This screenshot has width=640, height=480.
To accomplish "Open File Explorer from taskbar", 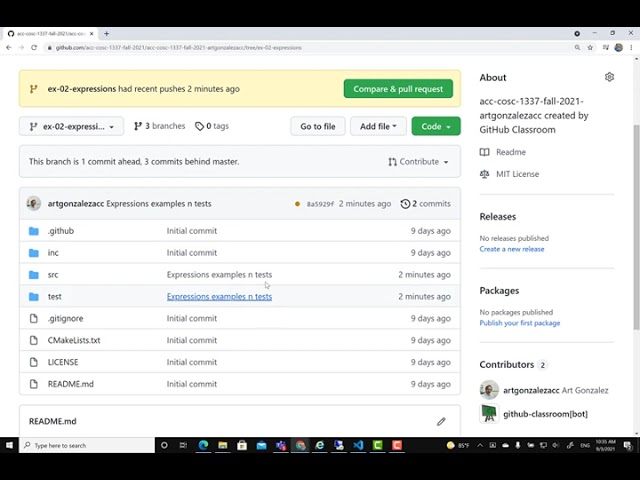I will tap(222, 445).
